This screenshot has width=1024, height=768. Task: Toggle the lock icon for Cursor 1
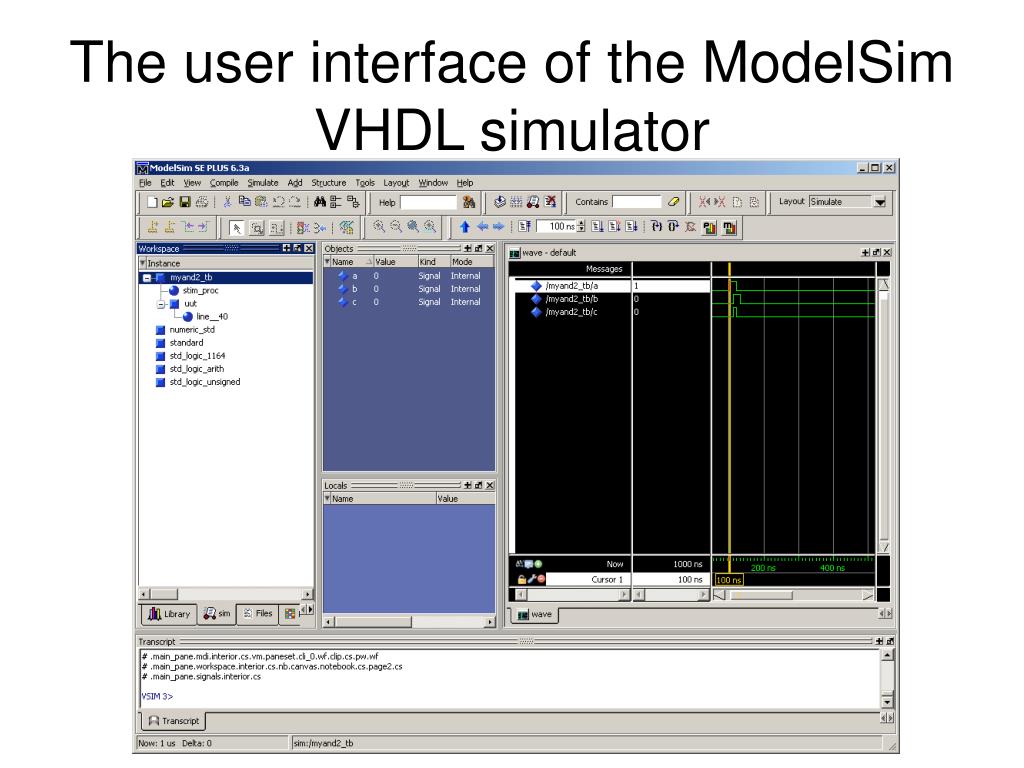coord(522,579)
